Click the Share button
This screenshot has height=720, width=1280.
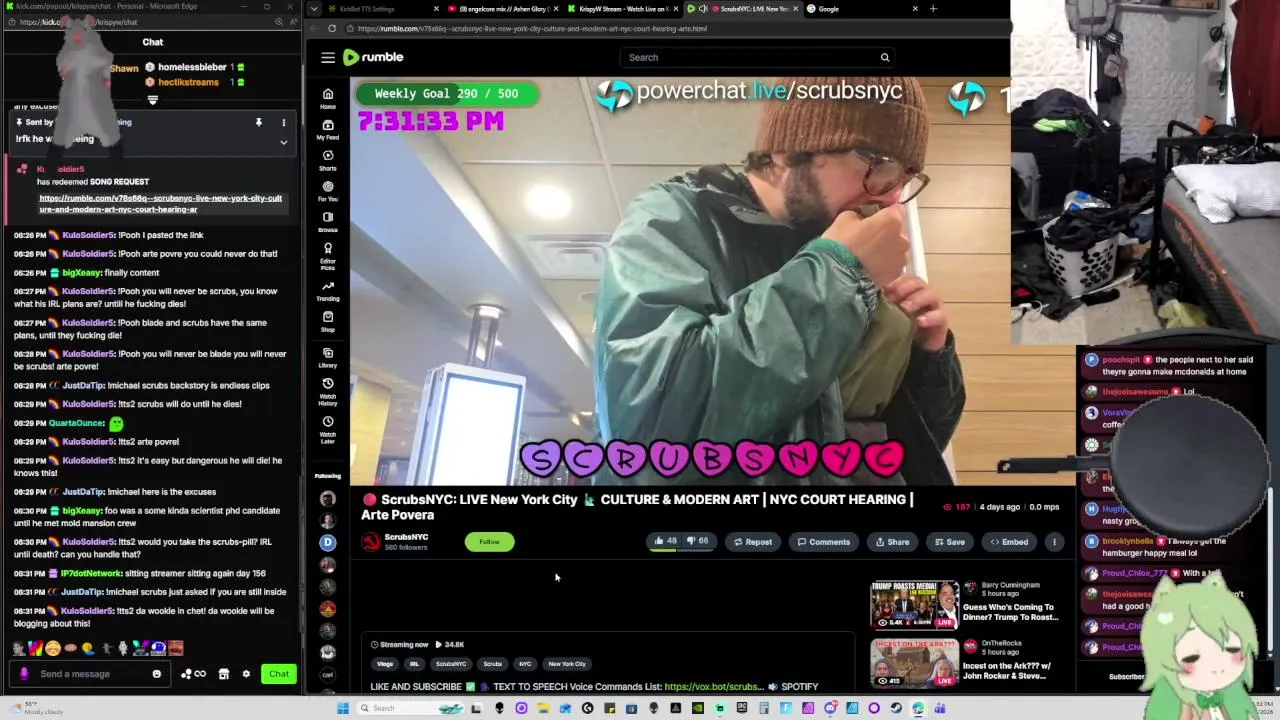point(892,542)
